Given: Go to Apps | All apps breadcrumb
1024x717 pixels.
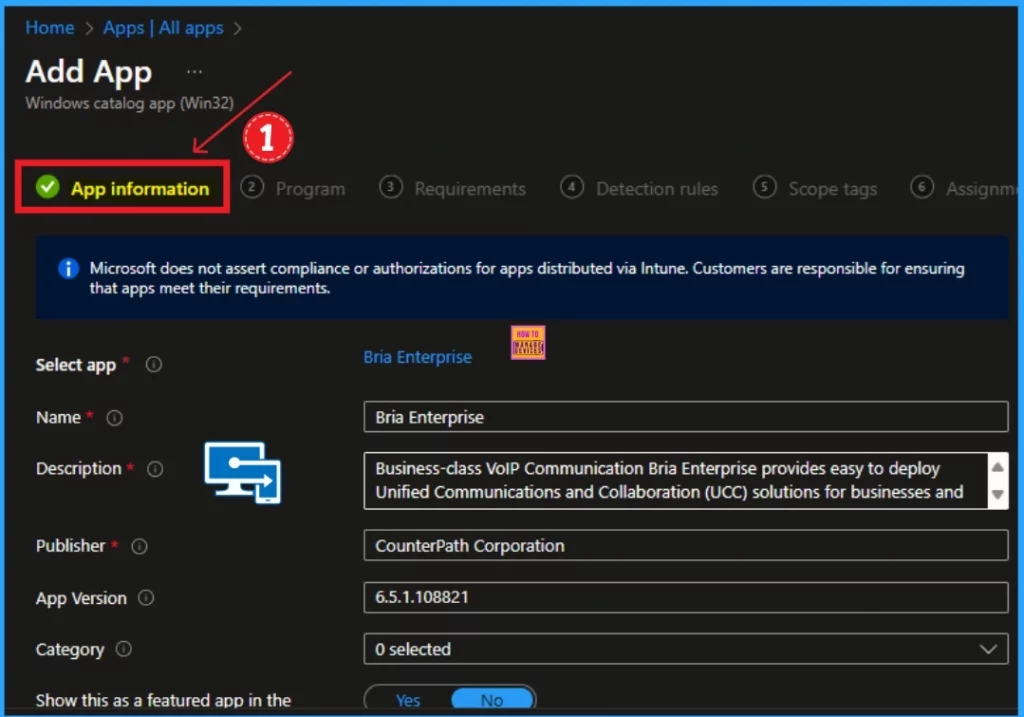Looking at the screenshot, I should click(163, 27).
